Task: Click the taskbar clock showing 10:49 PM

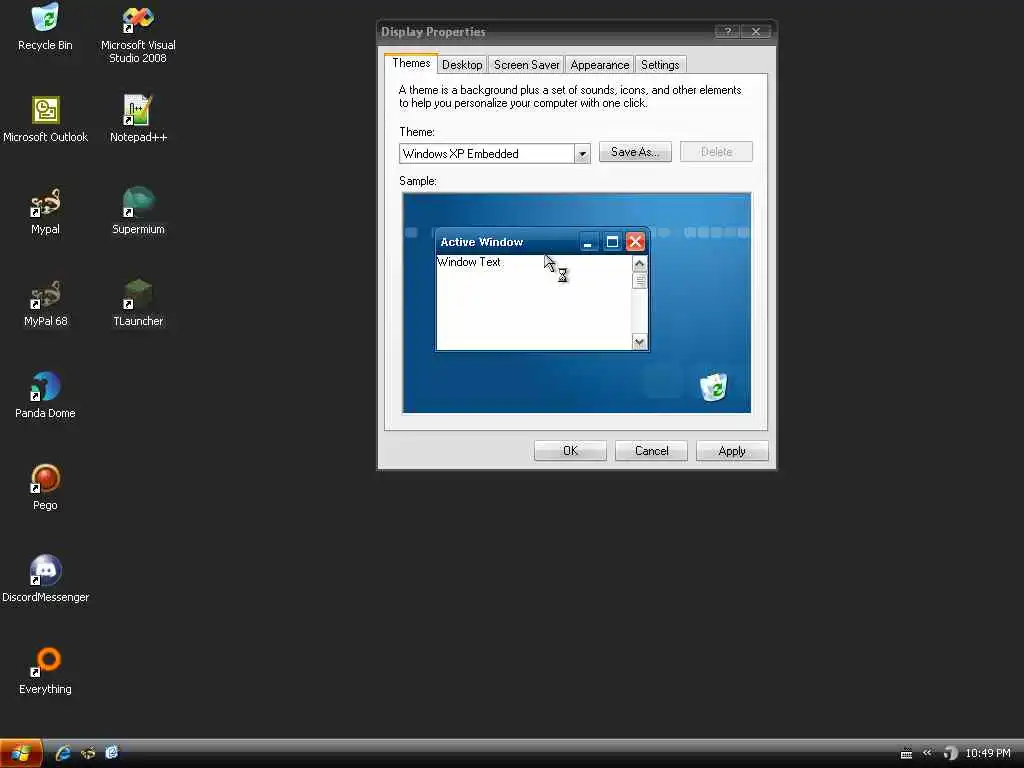Action: (x=987, y=753)
